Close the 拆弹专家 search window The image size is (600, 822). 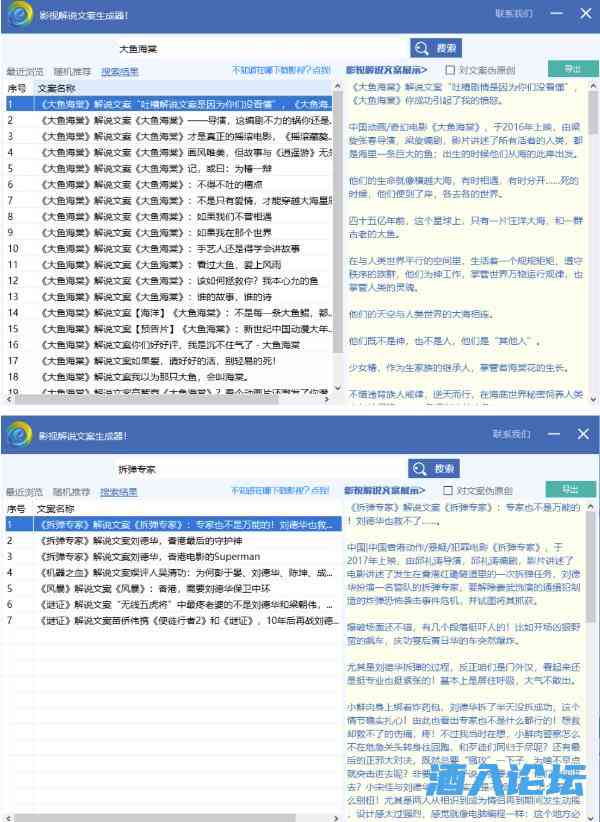[586, 434]
